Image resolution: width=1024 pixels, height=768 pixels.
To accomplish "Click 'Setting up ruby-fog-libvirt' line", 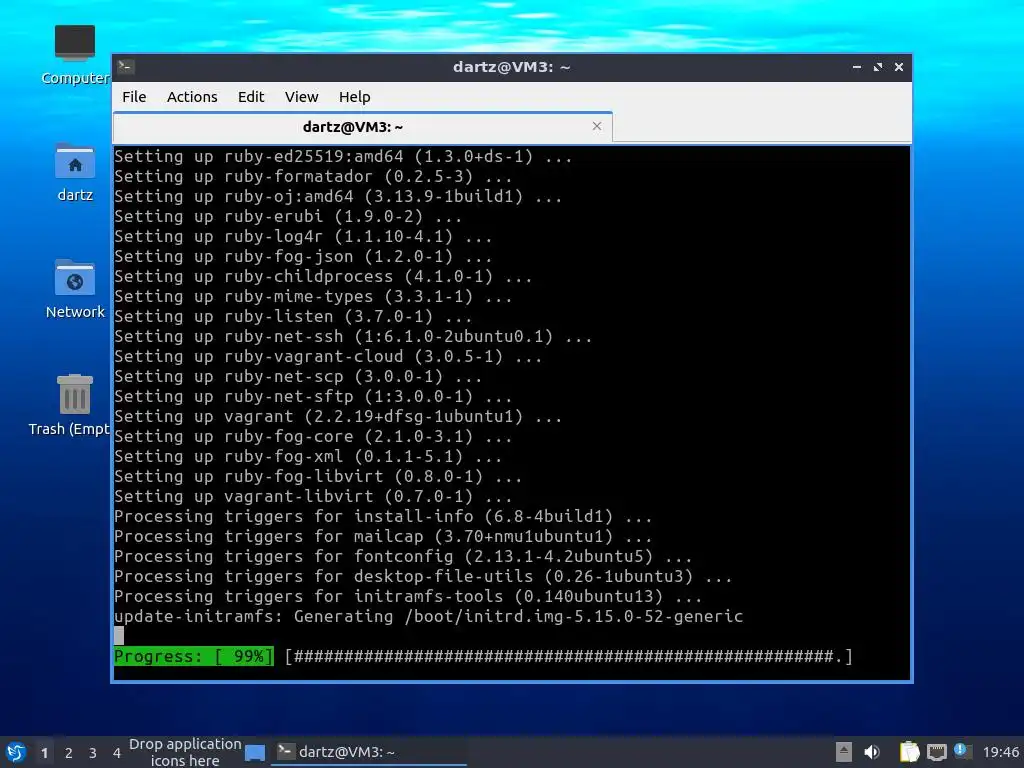I will [318, 476].
